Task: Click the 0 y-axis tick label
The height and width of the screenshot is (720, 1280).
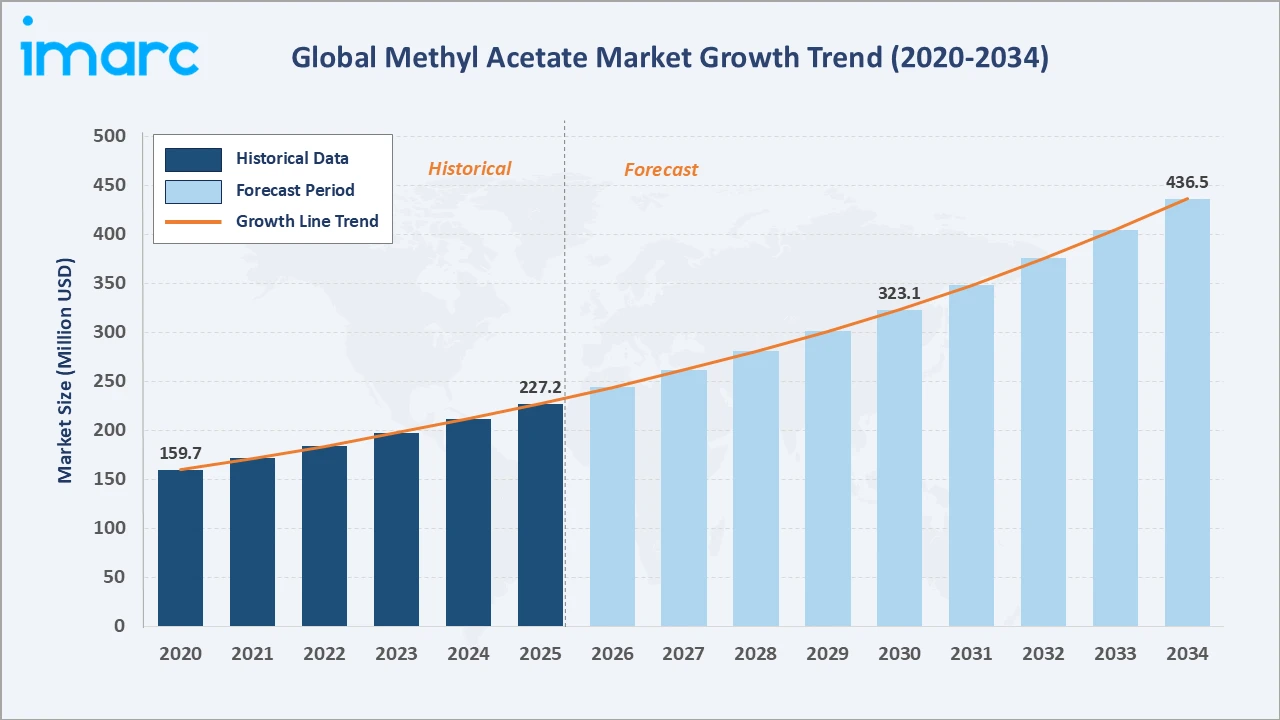Action: pyautogui.click(x=121, y=626)
